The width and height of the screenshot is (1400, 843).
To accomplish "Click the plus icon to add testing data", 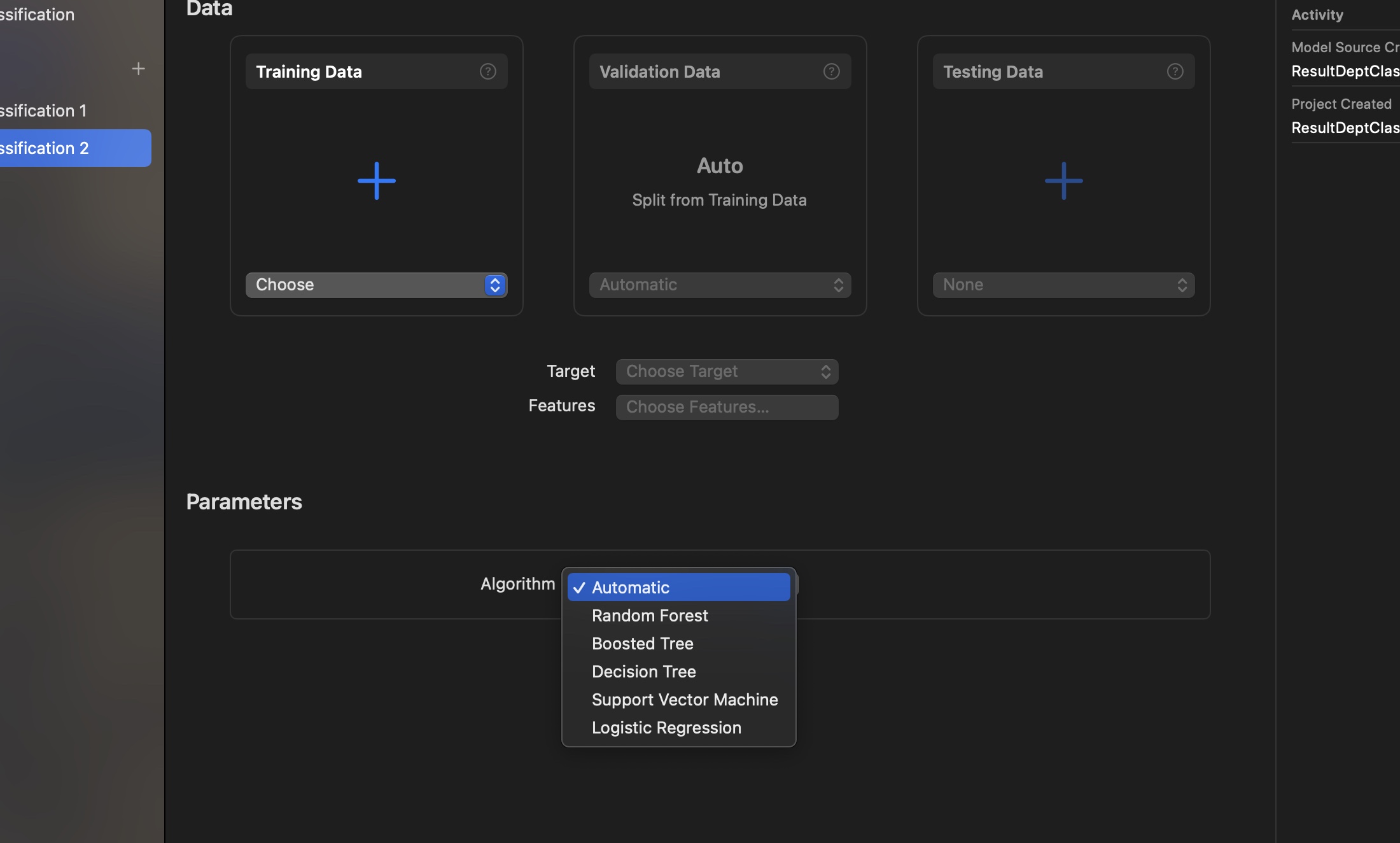I will point(1063,181).
